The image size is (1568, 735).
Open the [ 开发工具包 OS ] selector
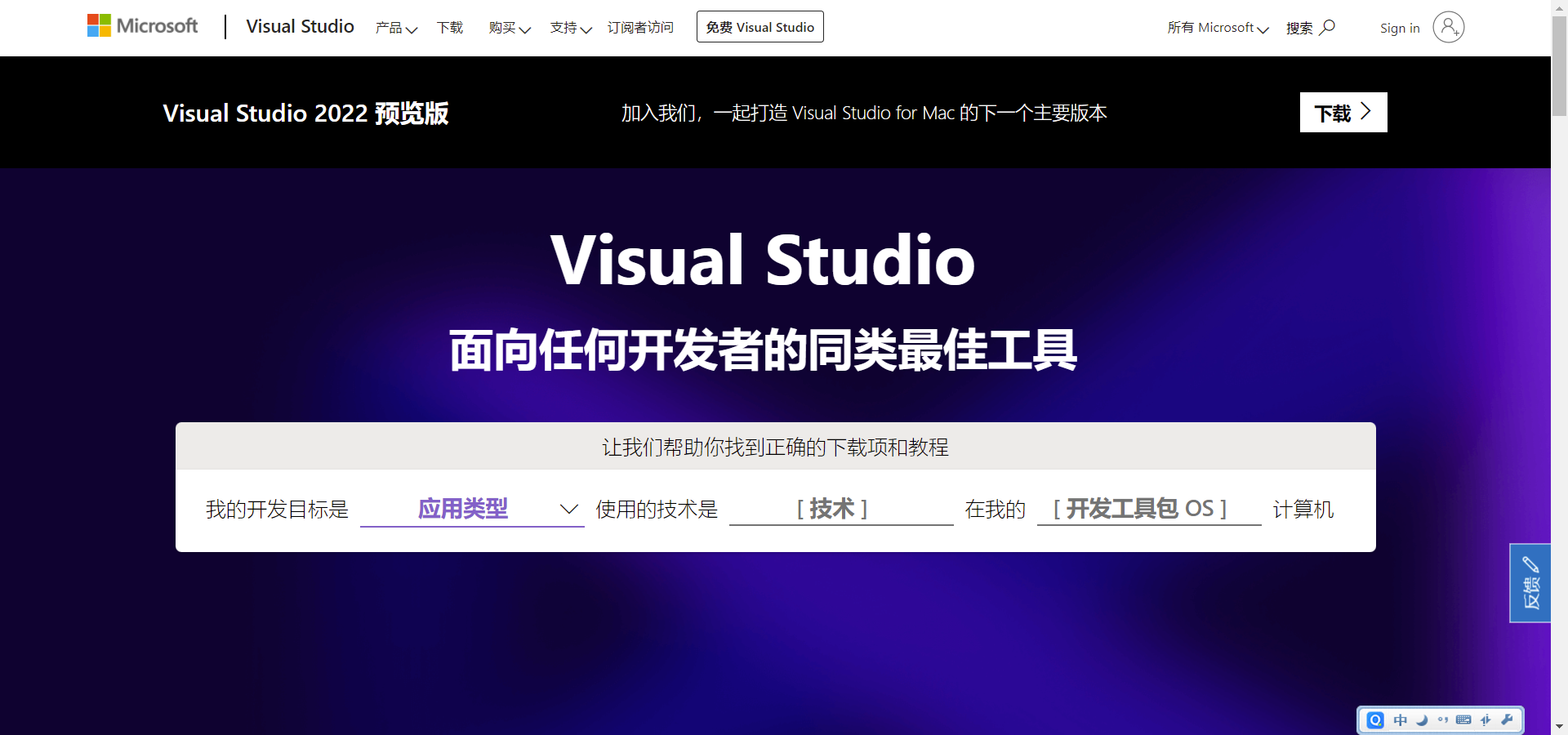1149,510
